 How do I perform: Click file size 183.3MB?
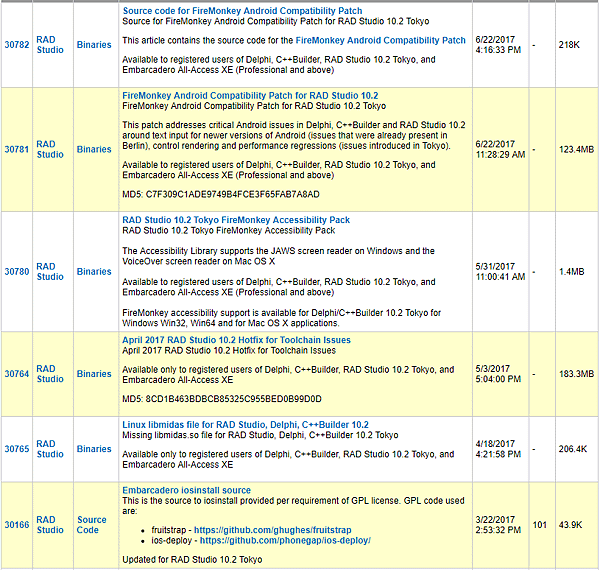[x=577, y=374]
